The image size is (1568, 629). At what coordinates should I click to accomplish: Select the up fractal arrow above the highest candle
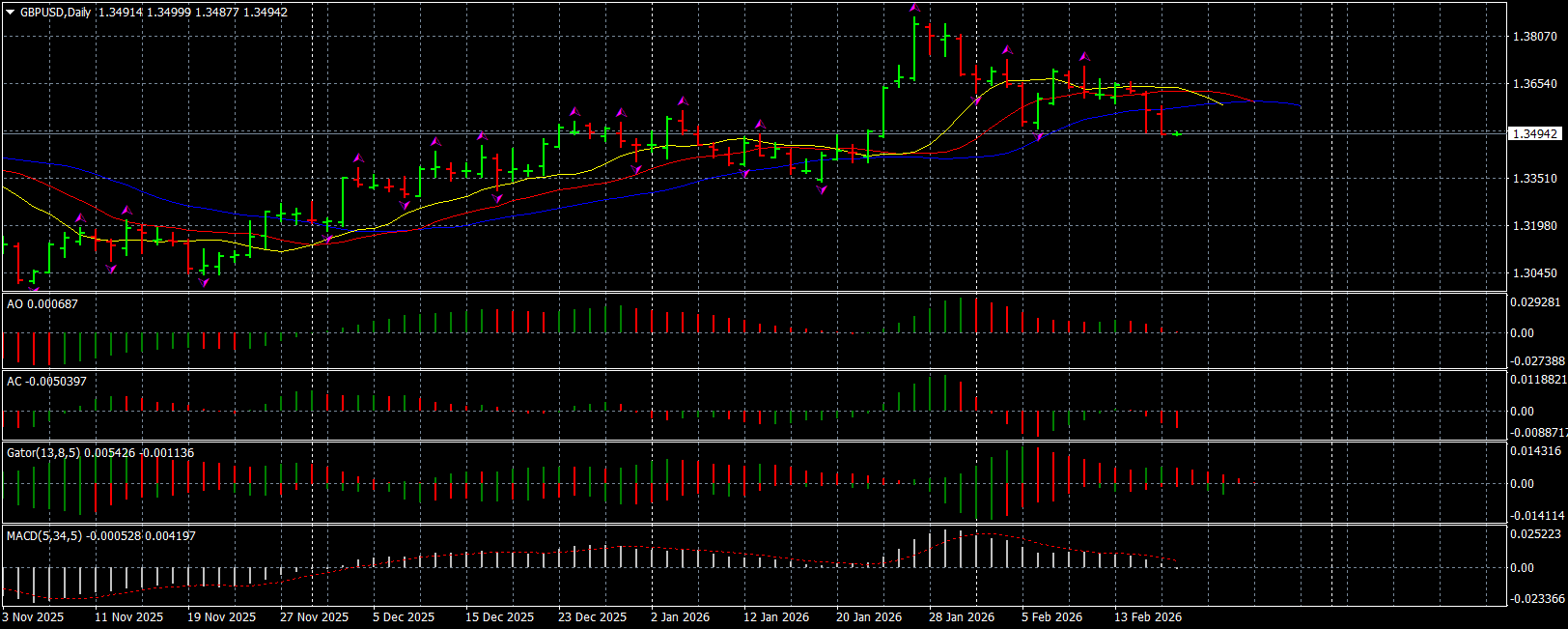(x=914, y=8)
